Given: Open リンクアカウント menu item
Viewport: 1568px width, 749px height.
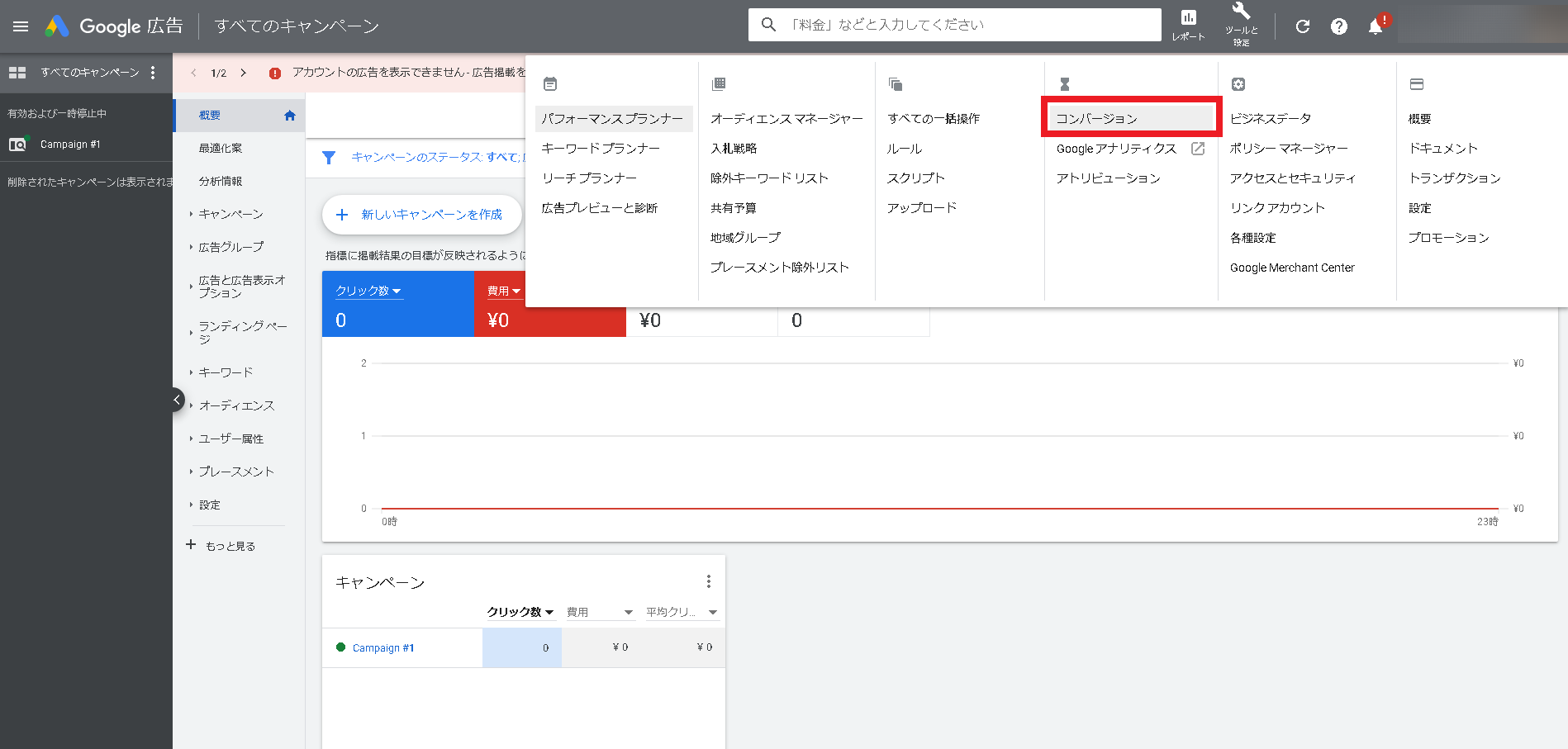Looking at the screenshot, I should pos(1277,208).
